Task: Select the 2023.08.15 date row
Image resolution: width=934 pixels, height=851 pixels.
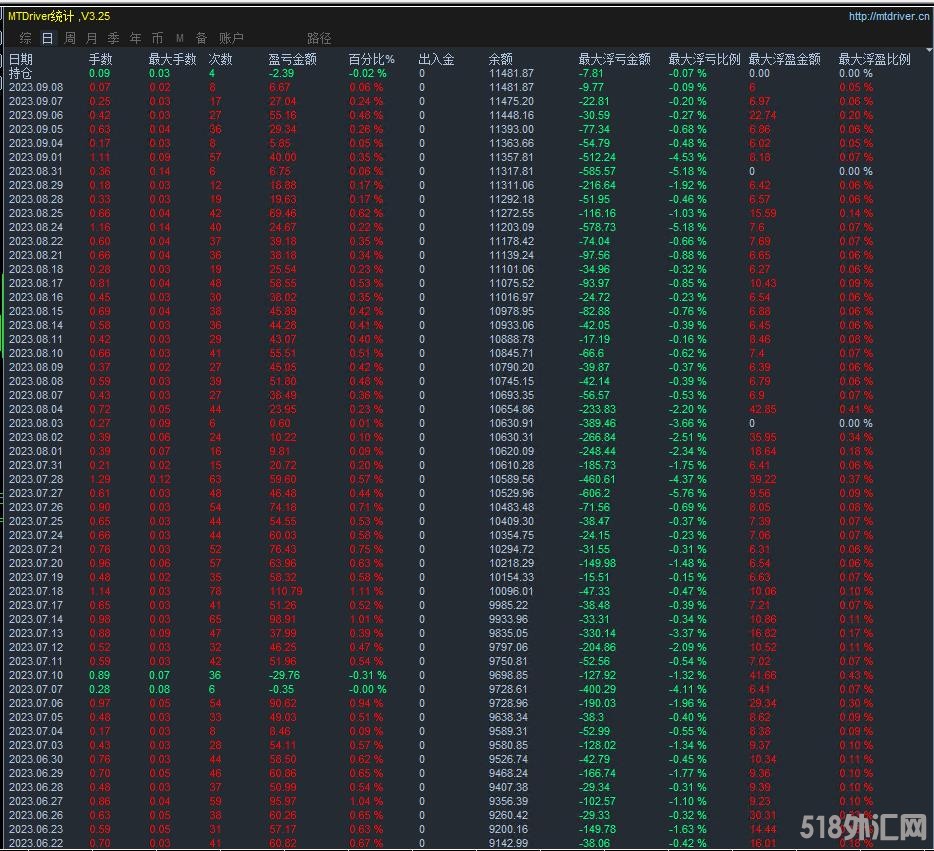Action: (36, 311)
